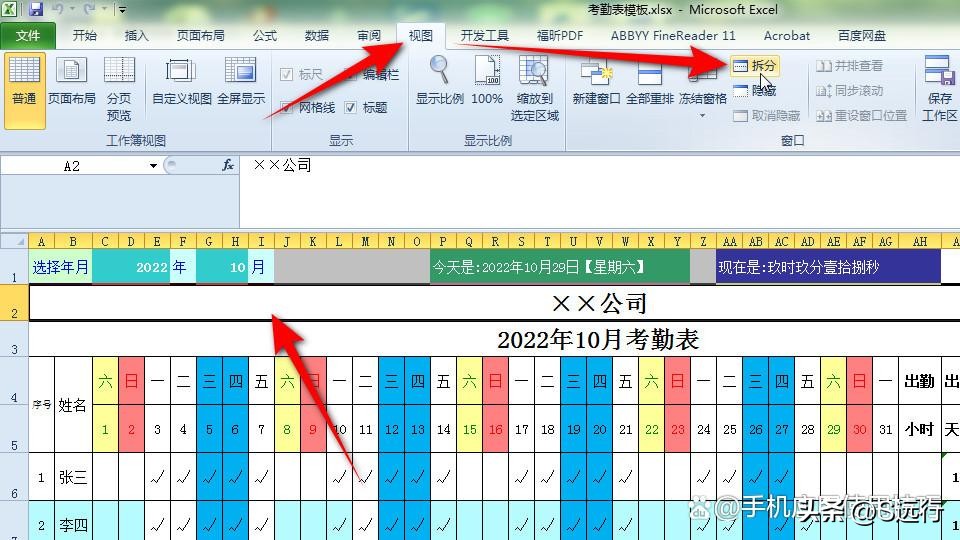Switch to Full Screen (全屏显示)
The height and width of the screenshot is (540, 960).
click(x=241, y=81)
